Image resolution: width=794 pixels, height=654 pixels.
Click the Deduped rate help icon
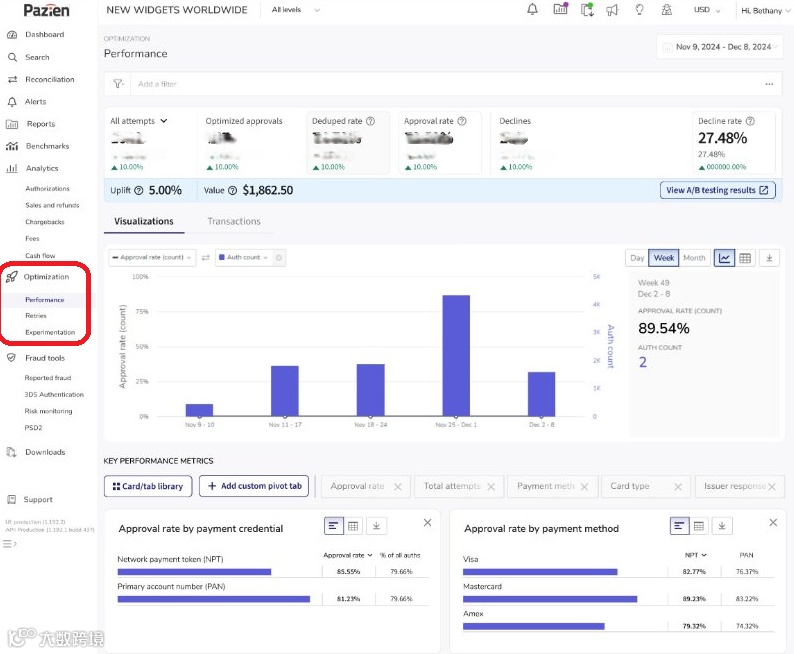tap(370, 121)
